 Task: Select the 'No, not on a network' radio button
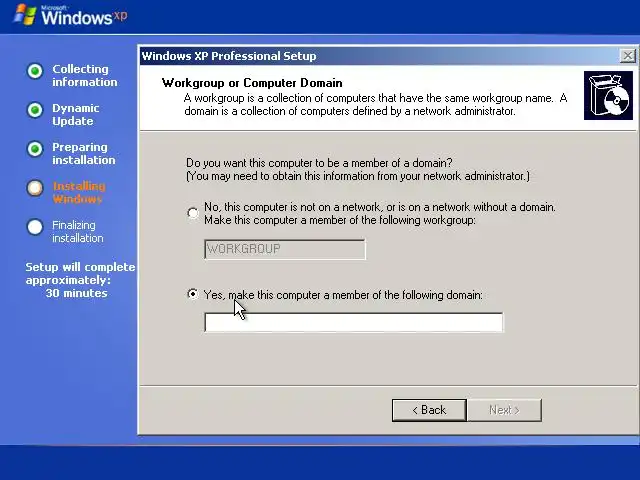[193, 213]
